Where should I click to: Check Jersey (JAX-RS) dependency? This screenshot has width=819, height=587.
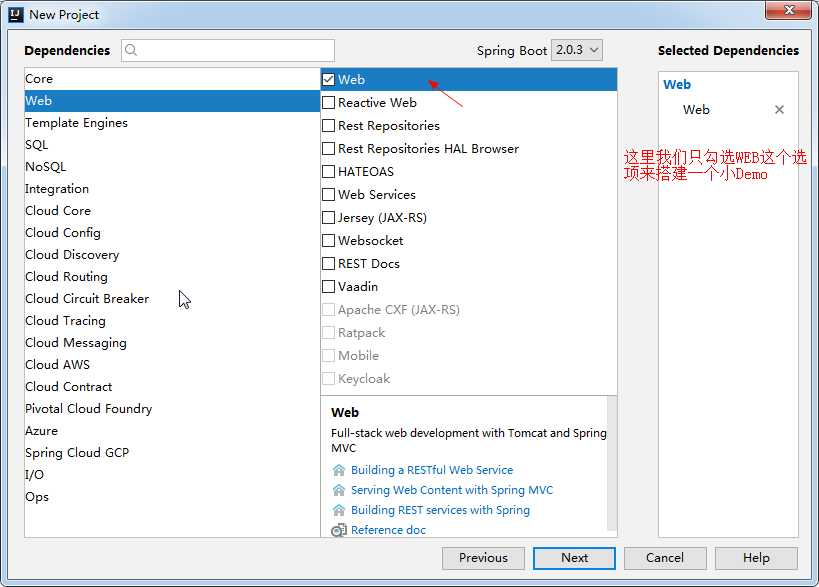pos(329,217)
